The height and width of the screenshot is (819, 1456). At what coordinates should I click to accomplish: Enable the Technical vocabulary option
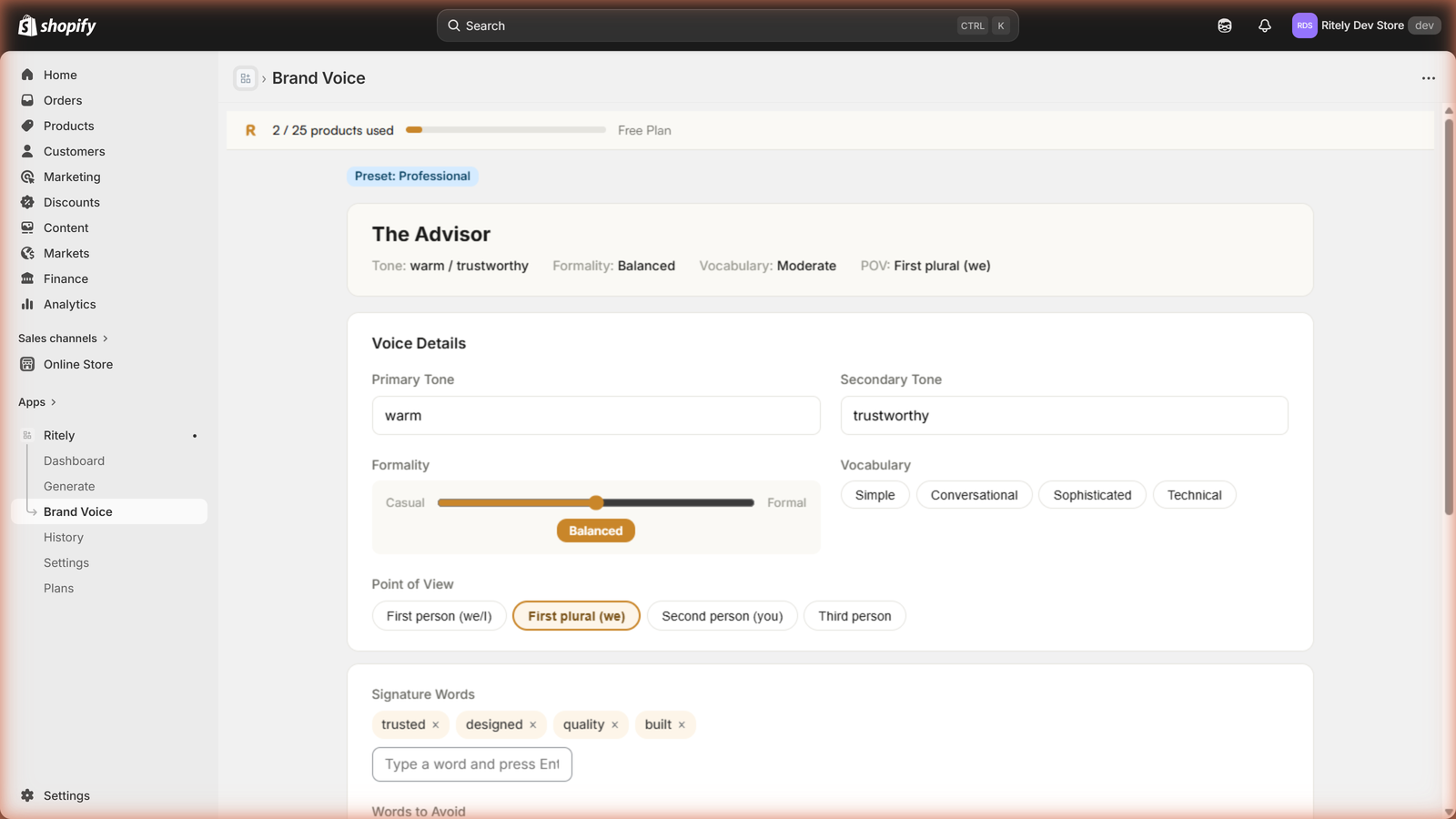(1194, 494)
